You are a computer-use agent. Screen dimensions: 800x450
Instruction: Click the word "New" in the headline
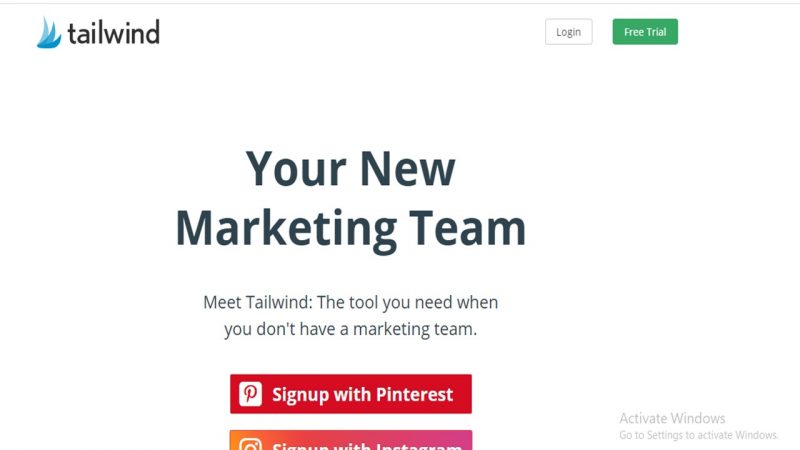(408, 169)
